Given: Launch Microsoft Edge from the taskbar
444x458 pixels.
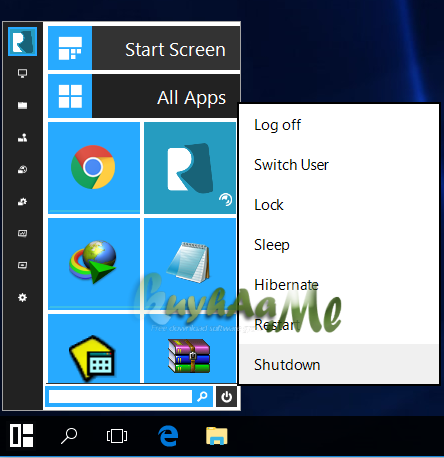Looking at the screenshot, I should (168, 436).
